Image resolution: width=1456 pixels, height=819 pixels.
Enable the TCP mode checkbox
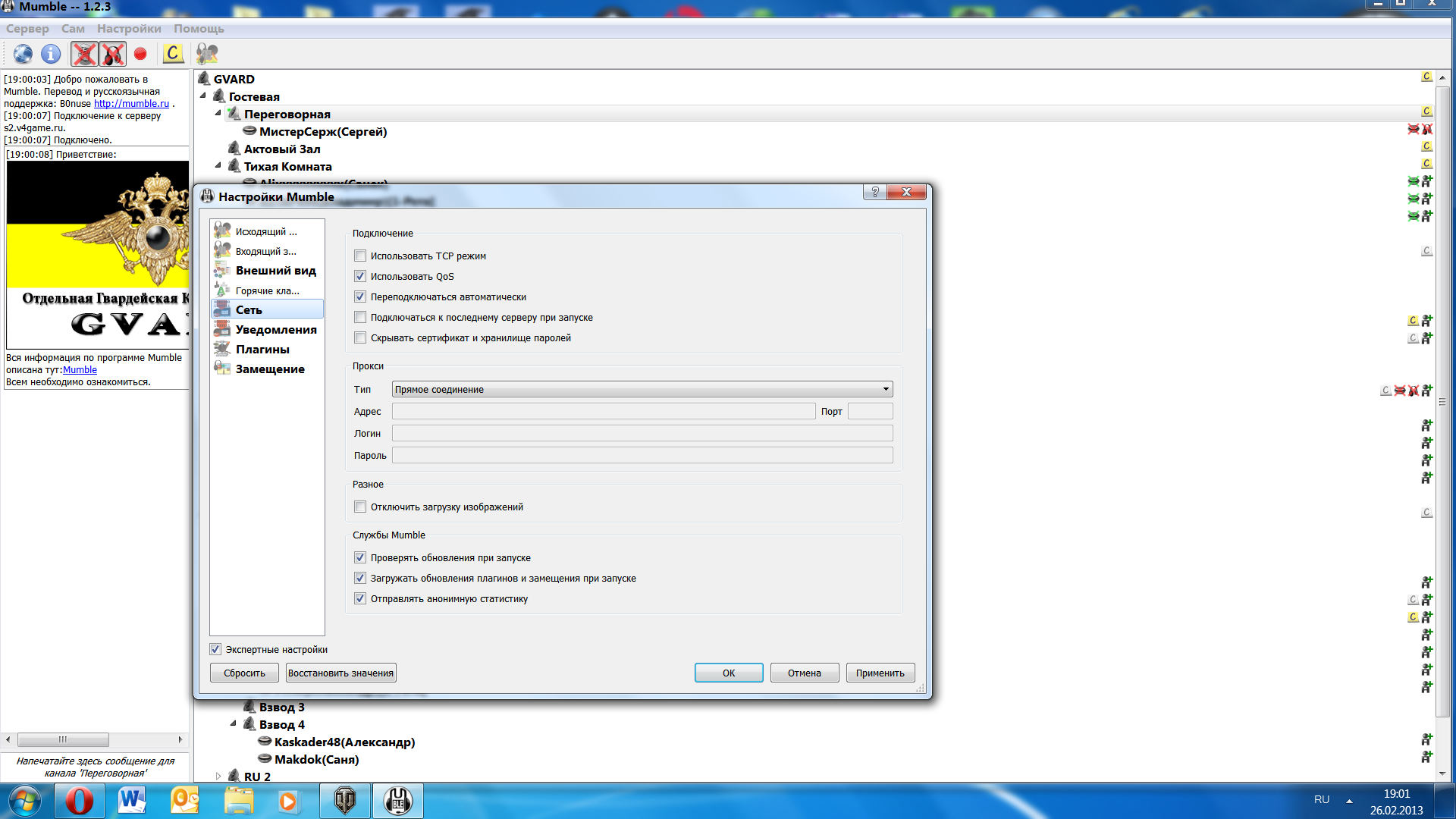360,256
